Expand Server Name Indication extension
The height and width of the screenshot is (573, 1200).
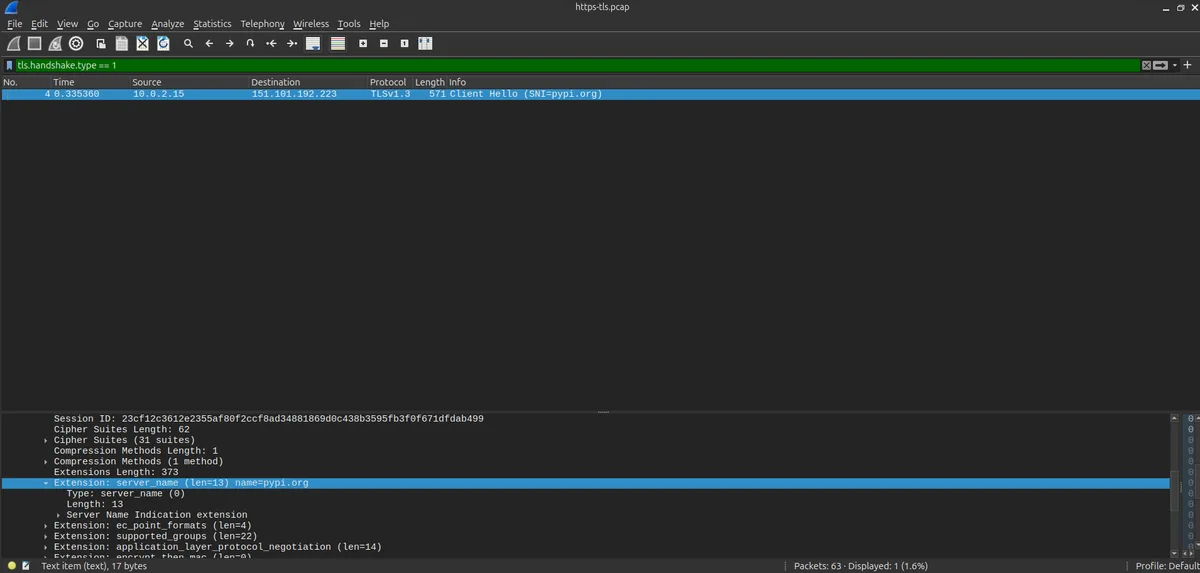(59, 515)
